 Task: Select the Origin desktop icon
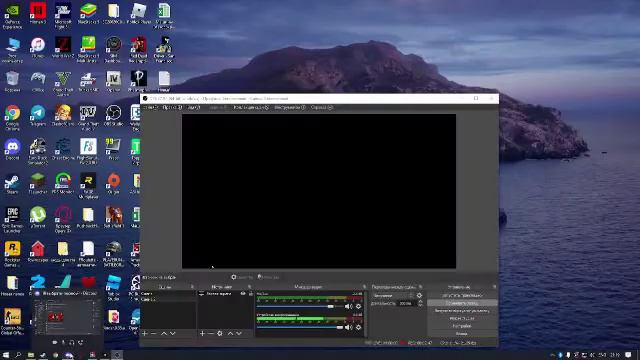pos(113,184)
